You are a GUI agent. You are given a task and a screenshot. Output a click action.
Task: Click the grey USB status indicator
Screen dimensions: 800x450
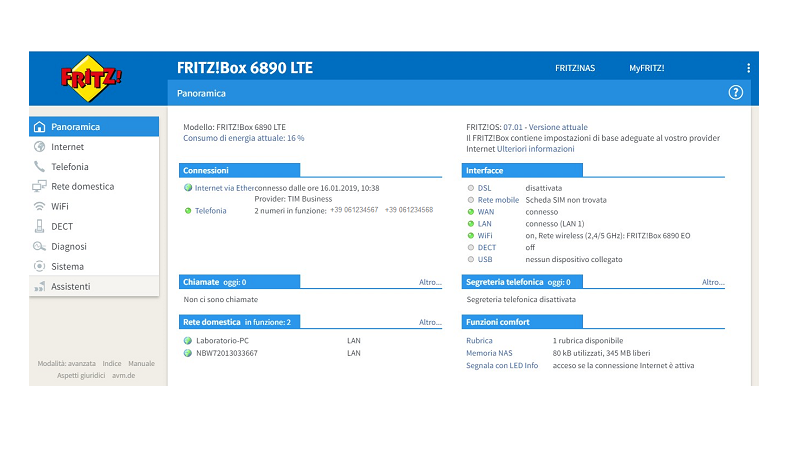point(470,259)
